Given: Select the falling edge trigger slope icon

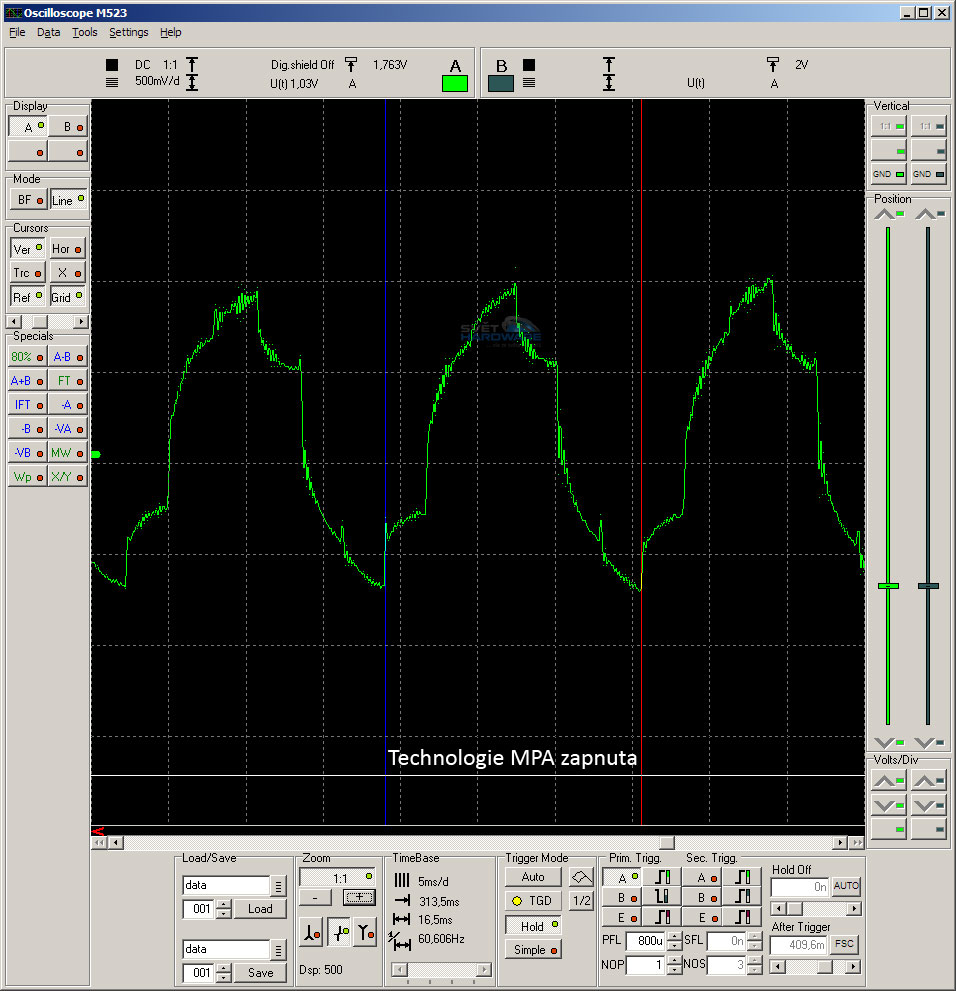Looking at the screenshot, I should (x=663, y=898).
